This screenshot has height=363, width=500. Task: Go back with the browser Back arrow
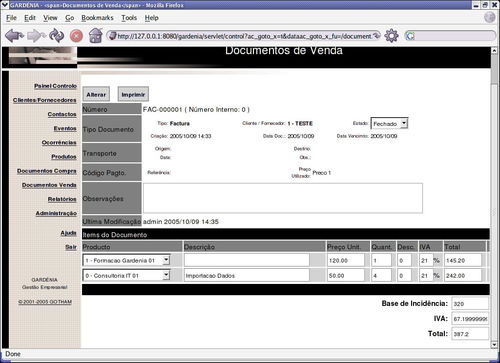tap(14, 35)
